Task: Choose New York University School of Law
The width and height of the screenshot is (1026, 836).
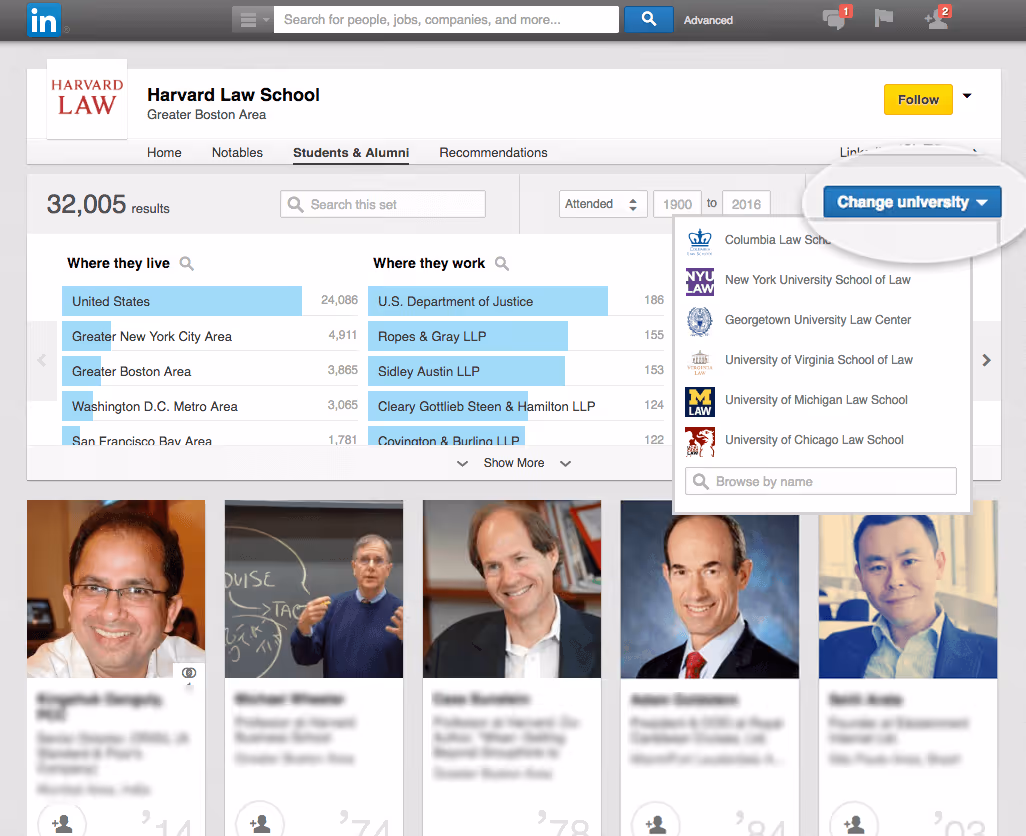Action: (x=817, y=280)
